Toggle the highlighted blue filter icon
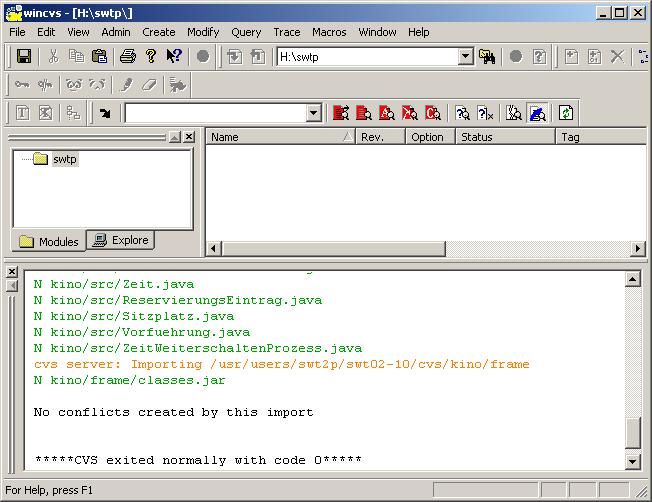 (538, 113)
